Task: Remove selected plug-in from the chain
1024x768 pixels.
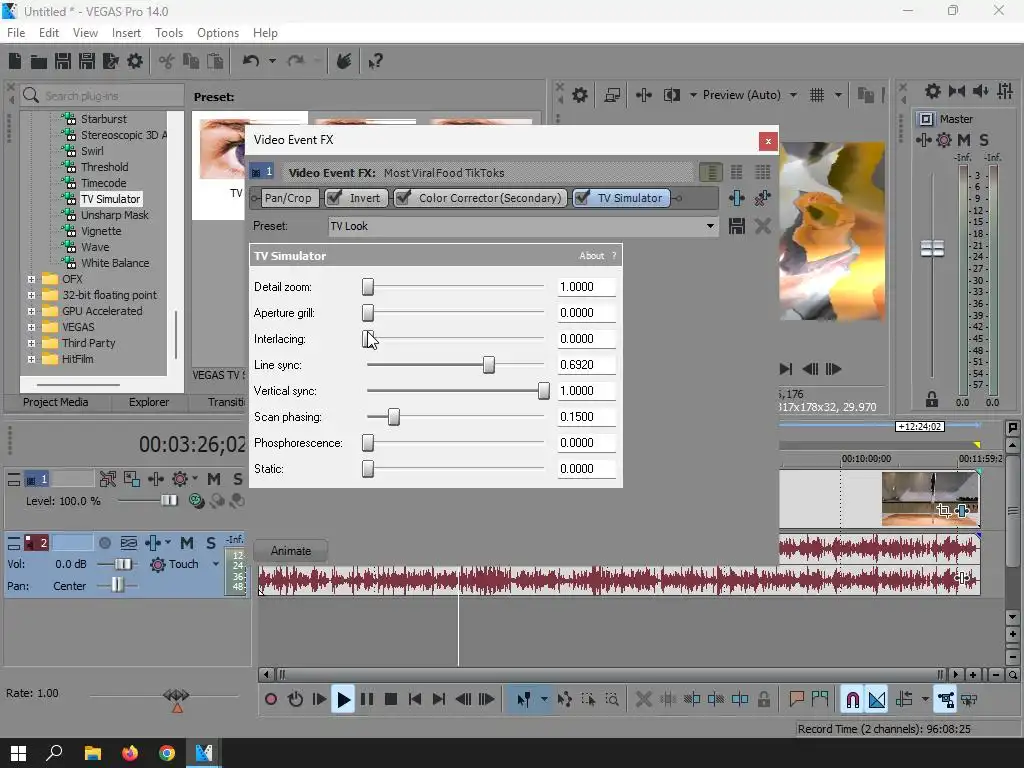Action: click(x=762, y=198)
